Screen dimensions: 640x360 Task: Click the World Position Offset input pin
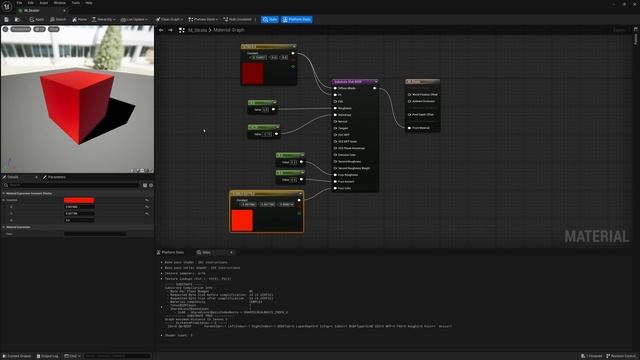[409, 94]
